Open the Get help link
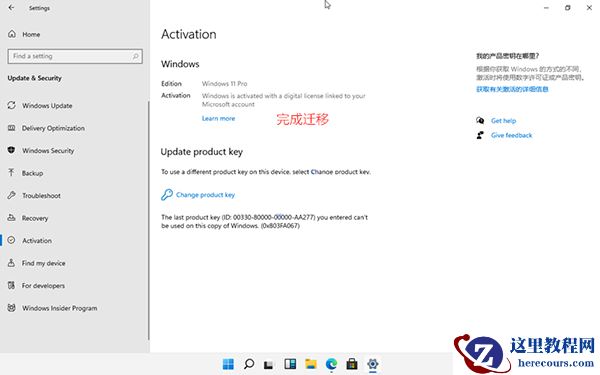The width and height of the screenshot is (600, 375). (x=504, y=121)
